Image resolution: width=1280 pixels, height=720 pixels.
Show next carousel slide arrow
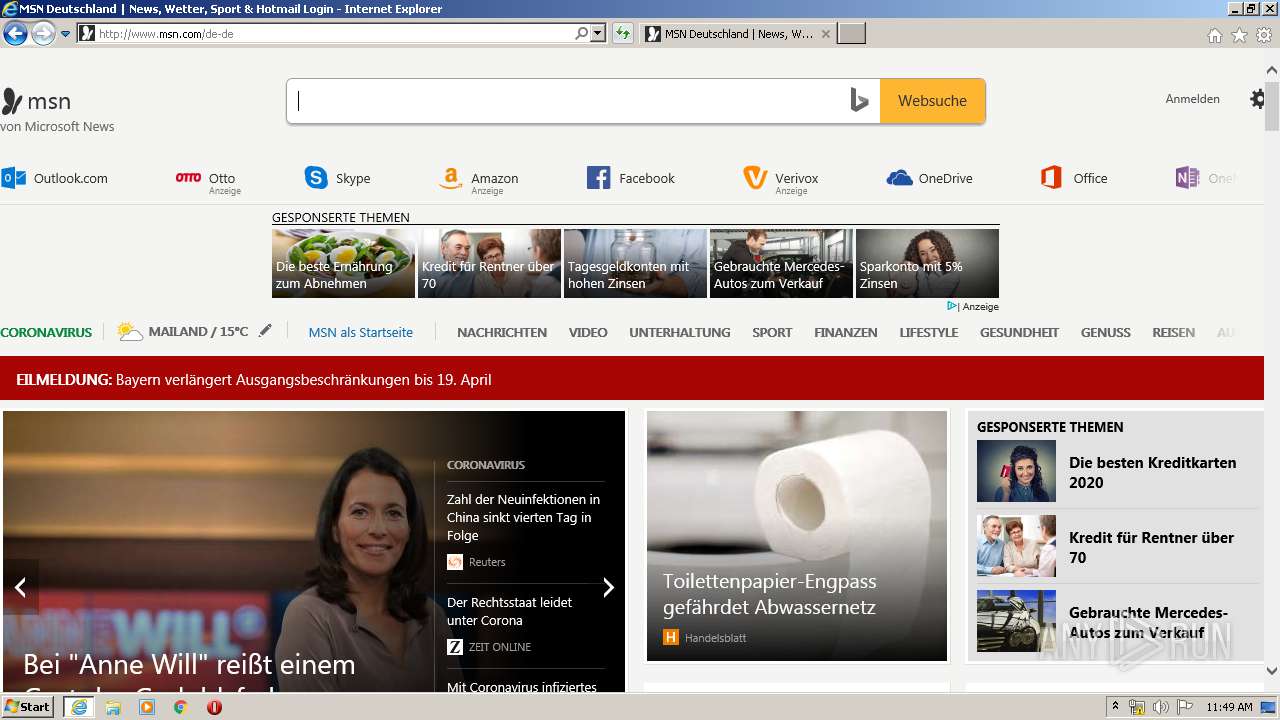point(608,588)
